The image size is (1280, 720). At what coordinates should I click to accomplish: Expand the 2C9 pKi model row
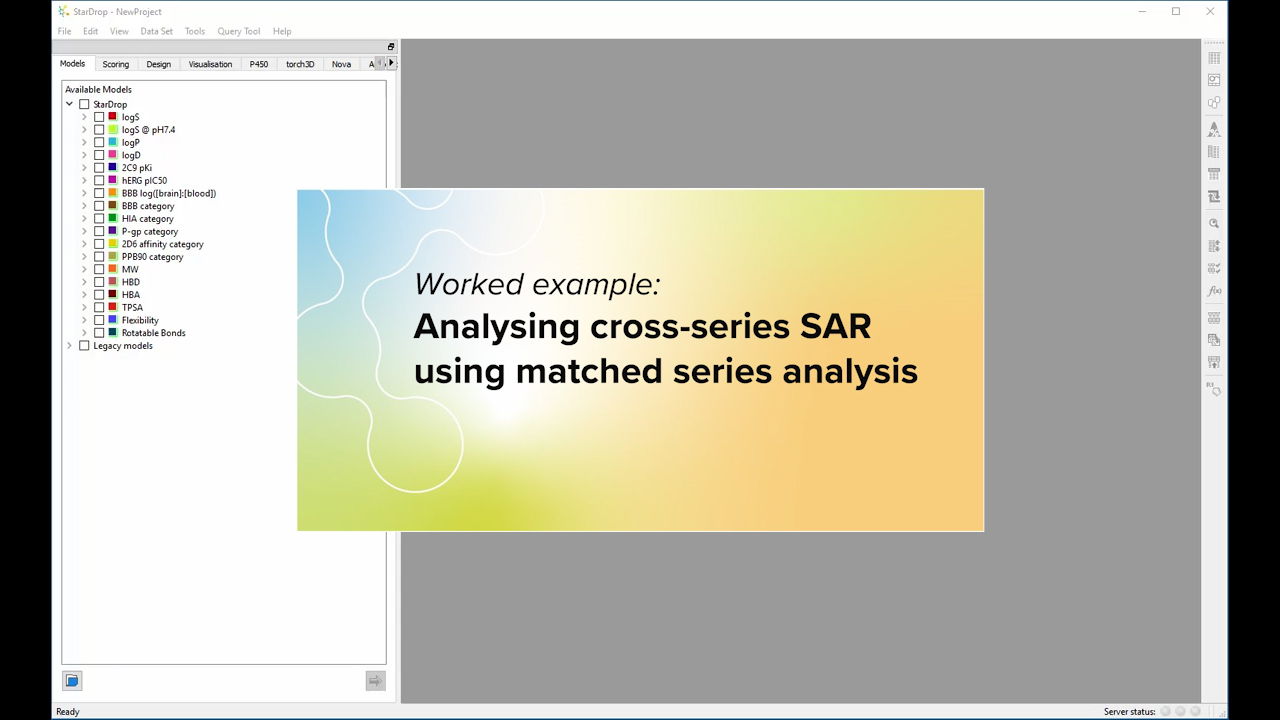click(x=85, y=168)
